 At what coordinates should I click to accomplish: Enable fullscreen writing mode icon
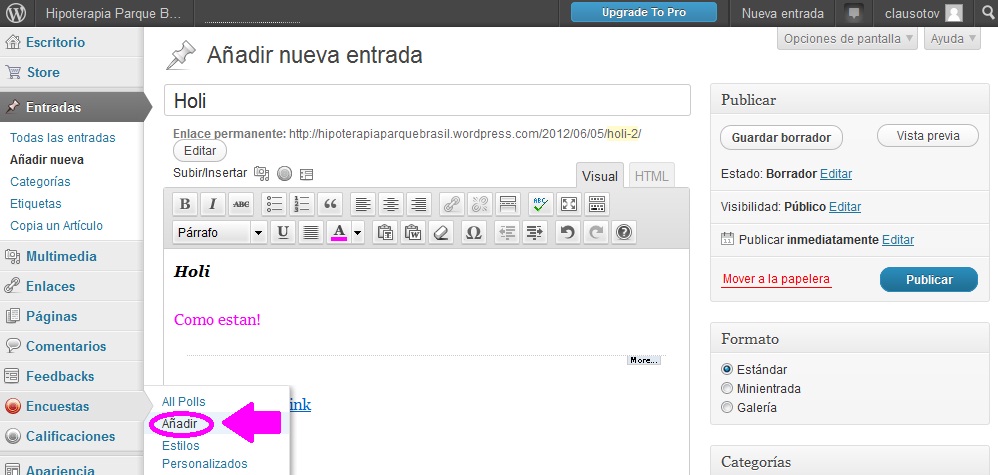(568, 204)
